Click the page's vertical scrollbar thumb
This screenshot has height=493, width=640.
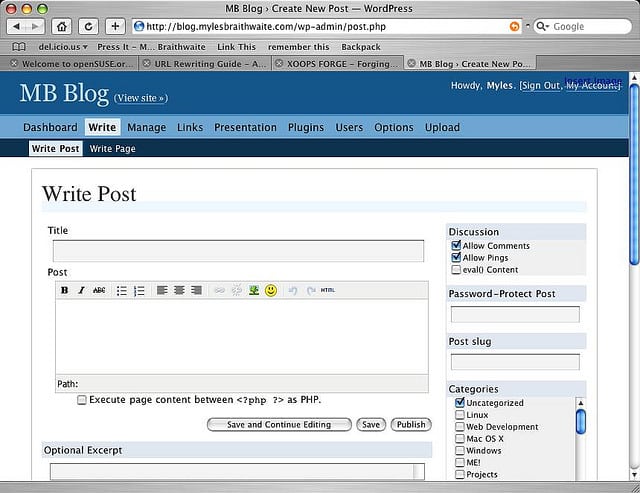point(634,175)
